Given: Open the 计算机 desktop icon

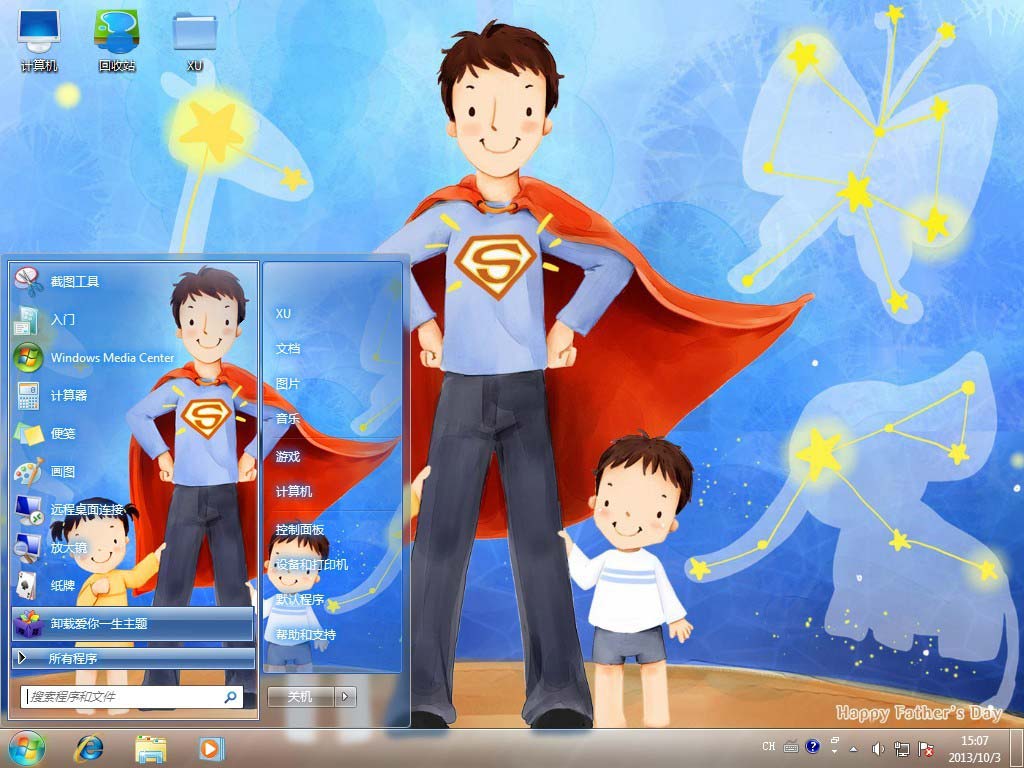Looking at the screenshot, I should click(x=39, y=39).
